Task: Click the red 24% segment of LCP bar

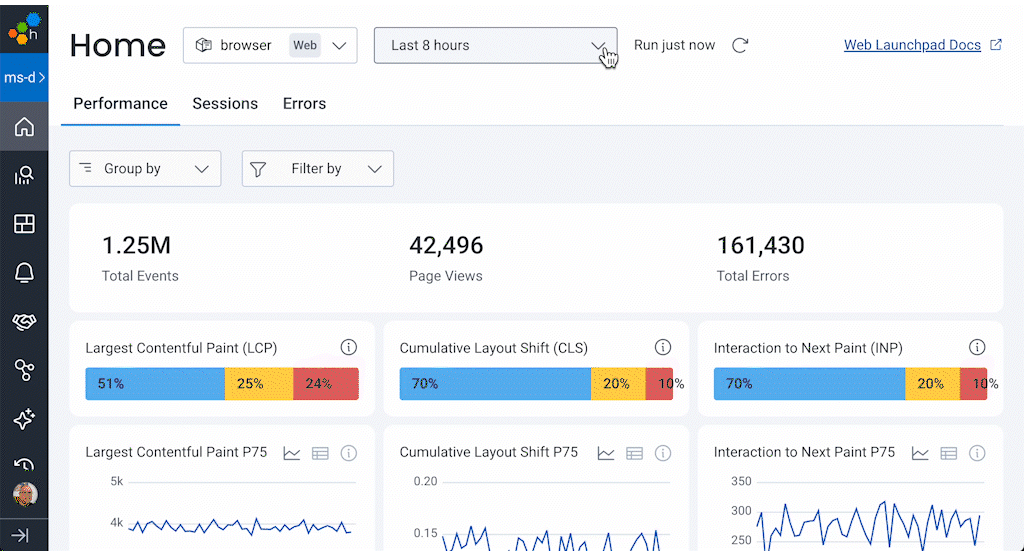Action: tap(326, 384)
